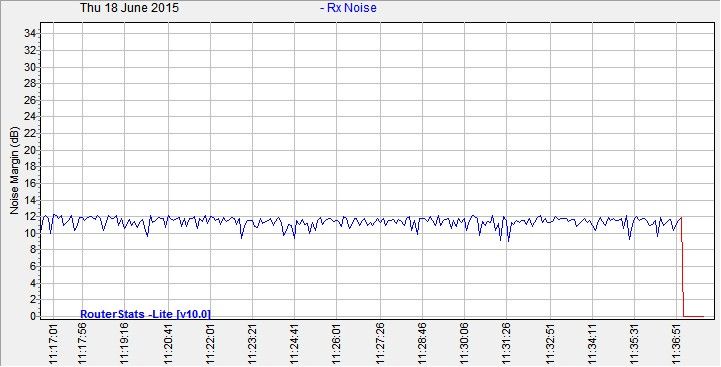Click the '20' value on the y-axis
The image size is (721, 367).
coord(31,150)
